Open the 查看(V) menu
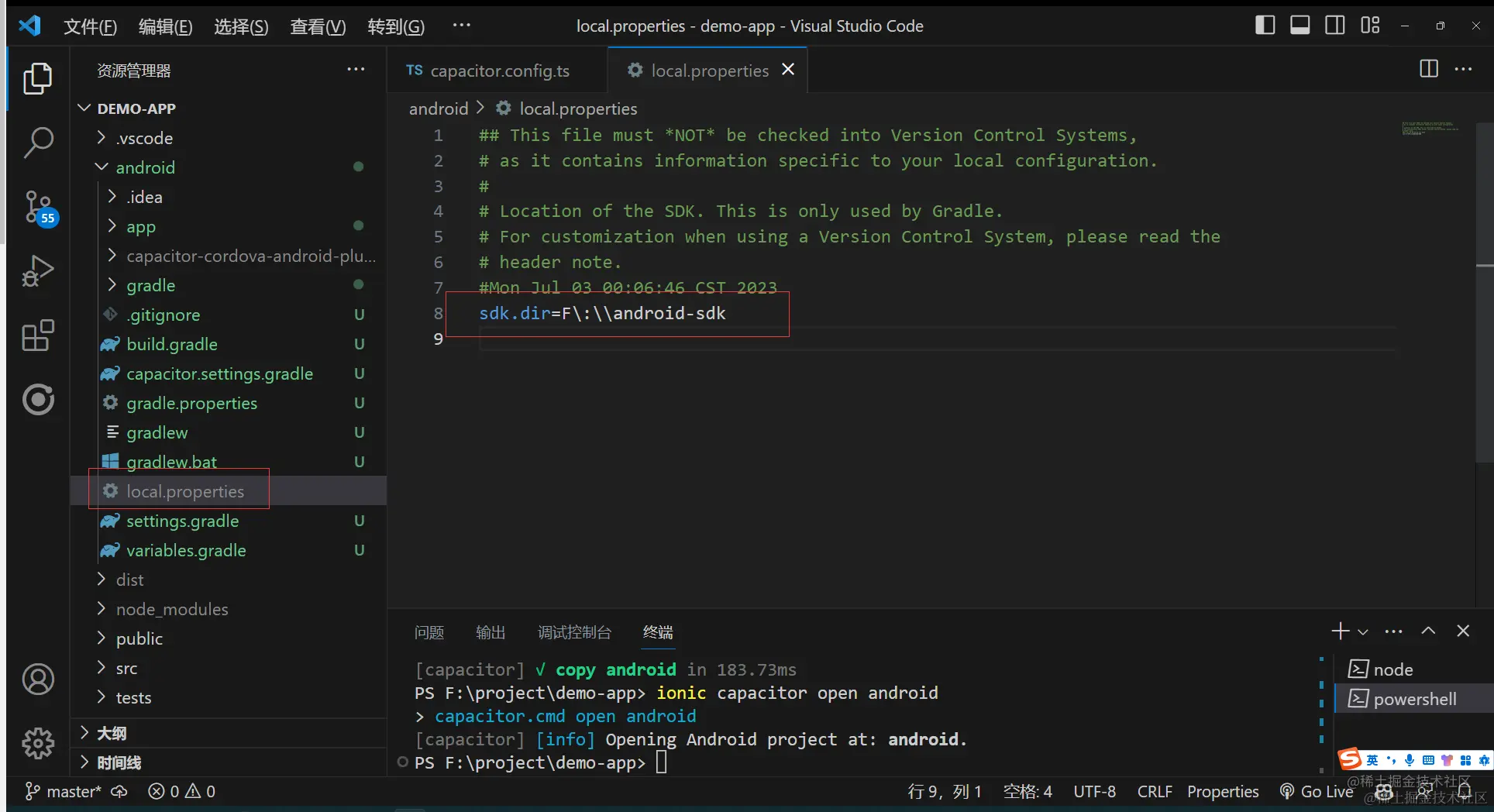The height and width of the screenshot is (812, 1494). (x=318, y=26)
